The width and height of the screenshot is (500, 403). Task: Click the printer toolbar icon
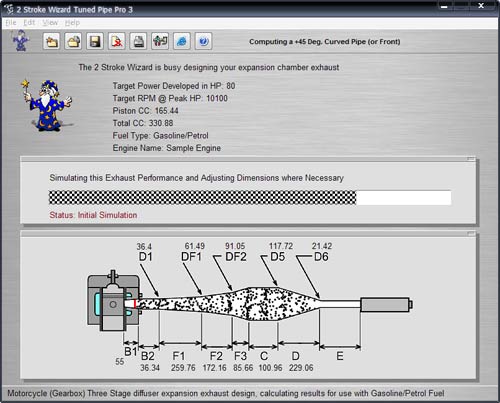coord(138,41)
